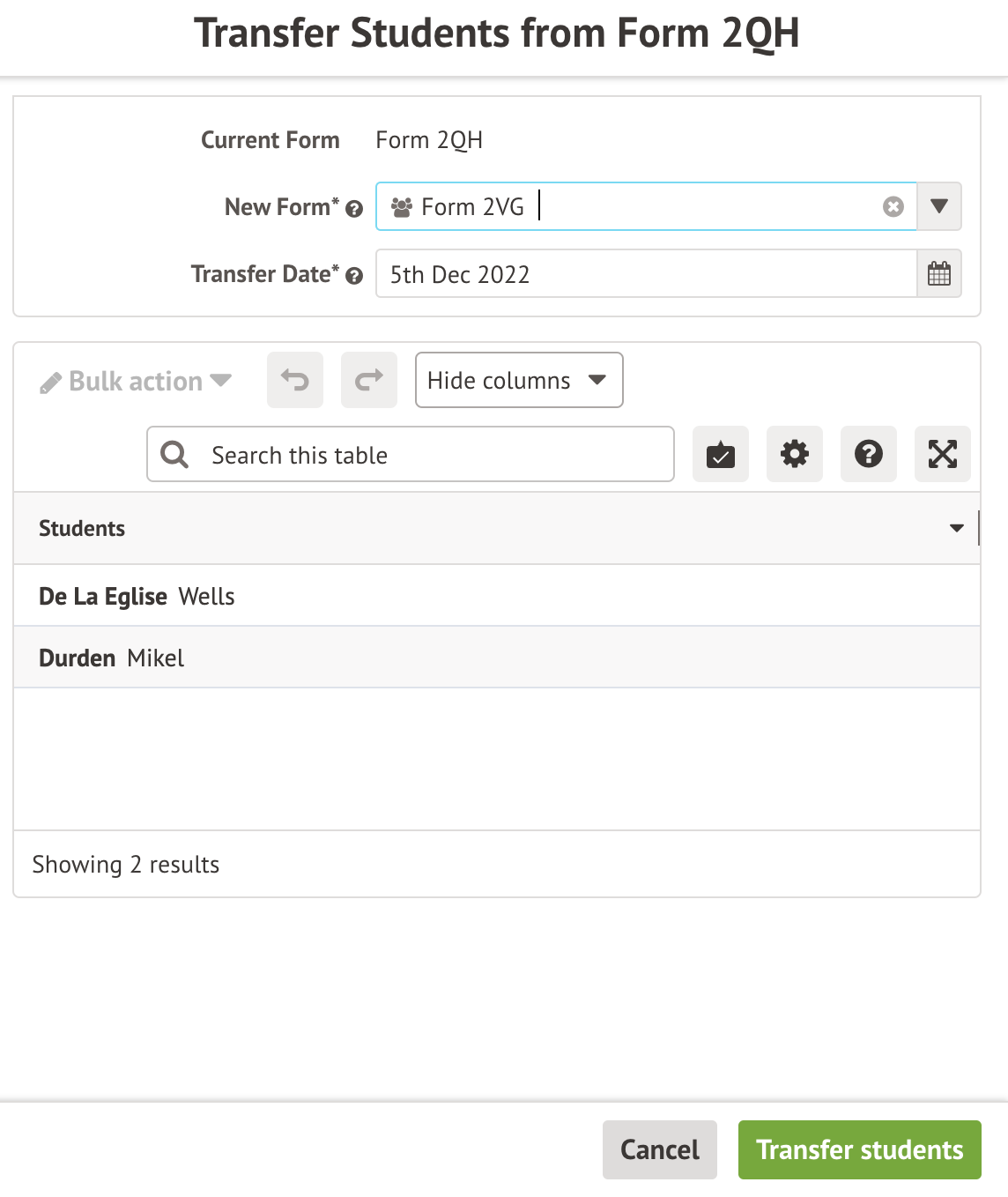The width and height of the screenshot is (1008, 1197).
Task: Open the table help icon
Action: pyautogui.click(x=869, y=454)
